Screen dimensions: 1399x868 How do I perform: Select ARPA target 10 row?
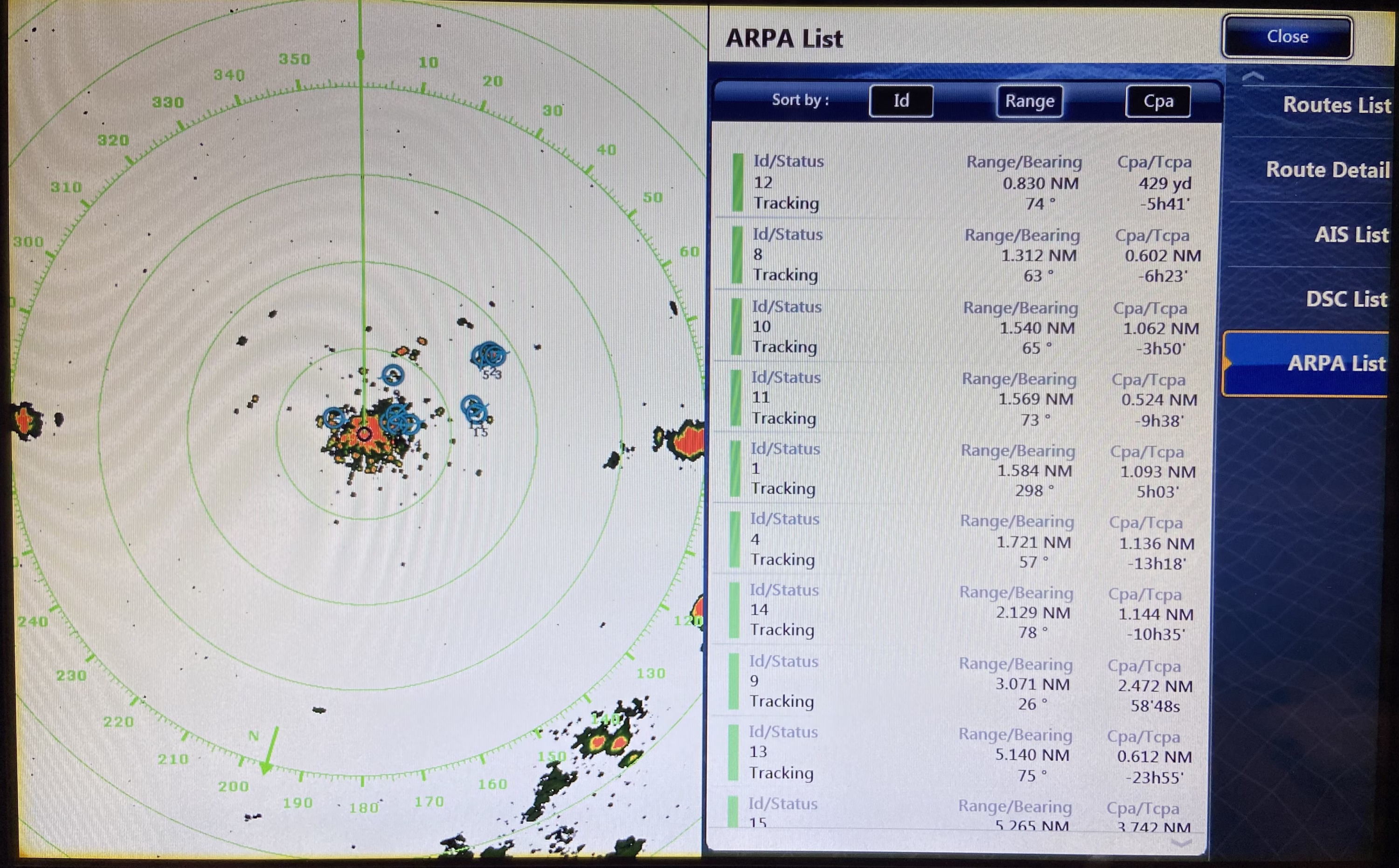click(965, 327)
